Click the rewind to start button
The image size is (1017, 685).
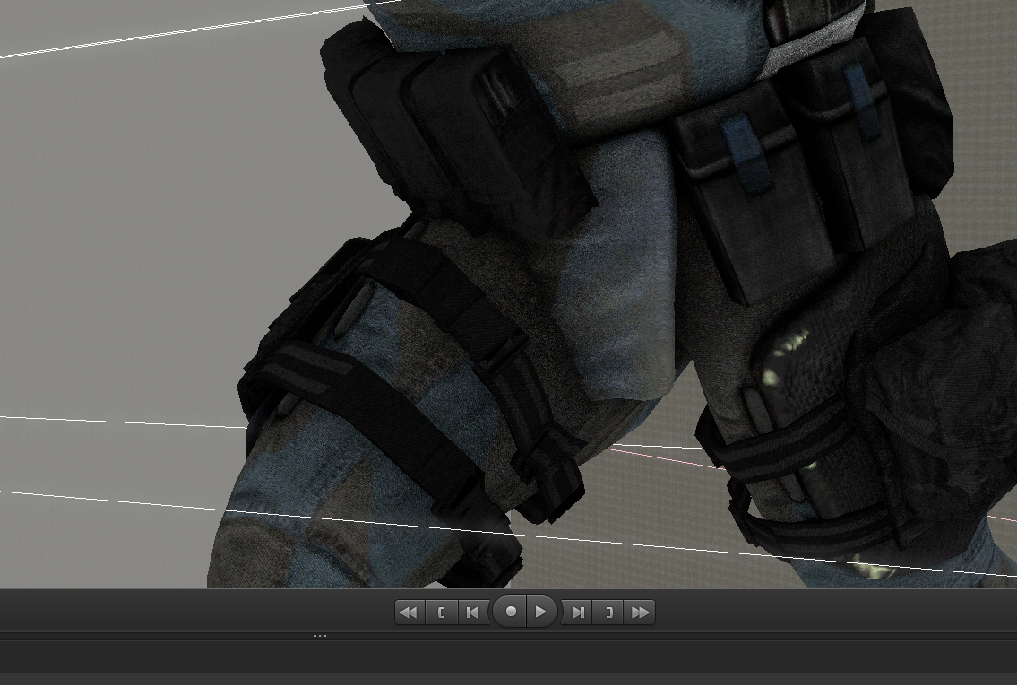410,612
